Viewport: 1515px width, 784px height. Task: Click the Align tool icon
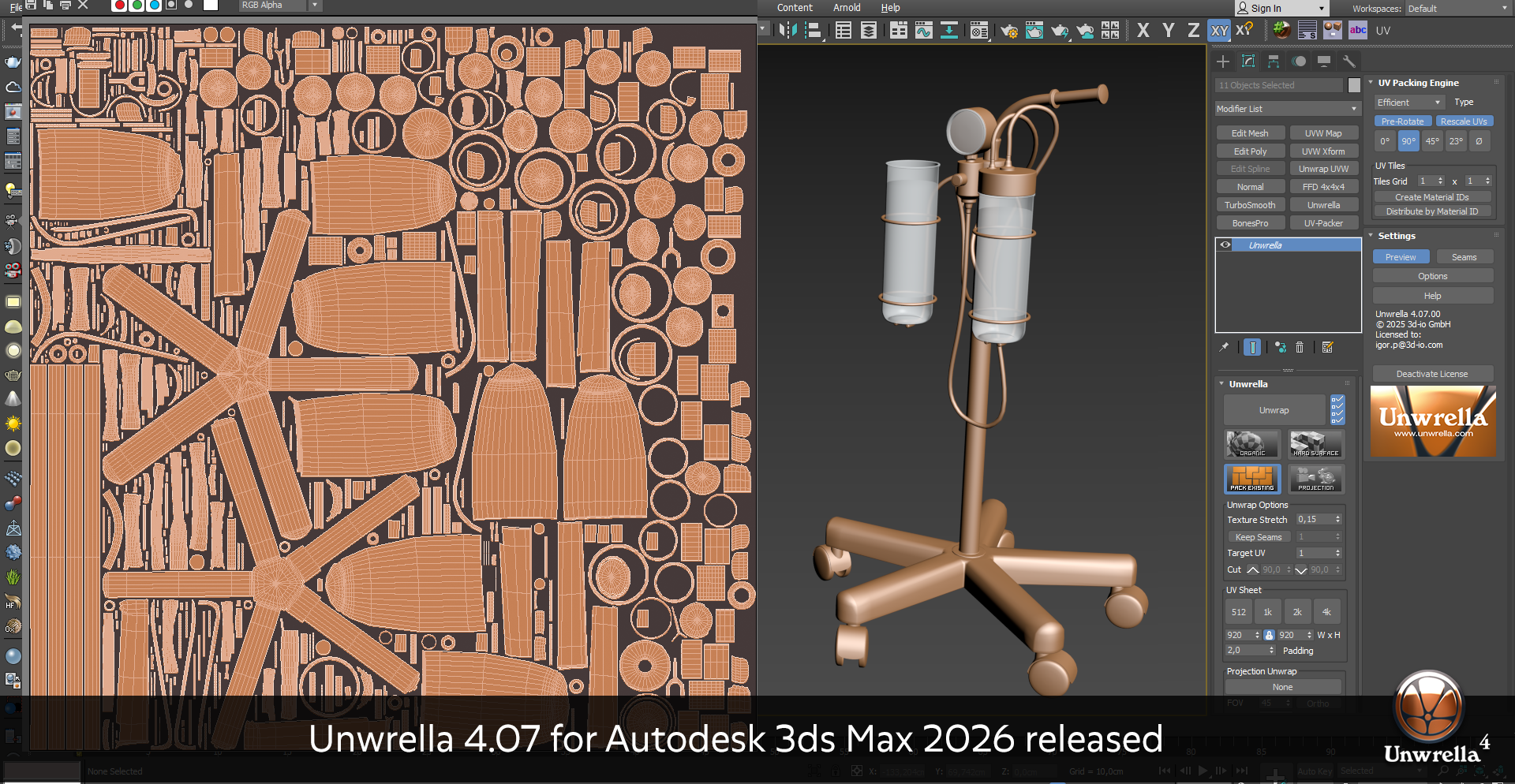[813, 31]
